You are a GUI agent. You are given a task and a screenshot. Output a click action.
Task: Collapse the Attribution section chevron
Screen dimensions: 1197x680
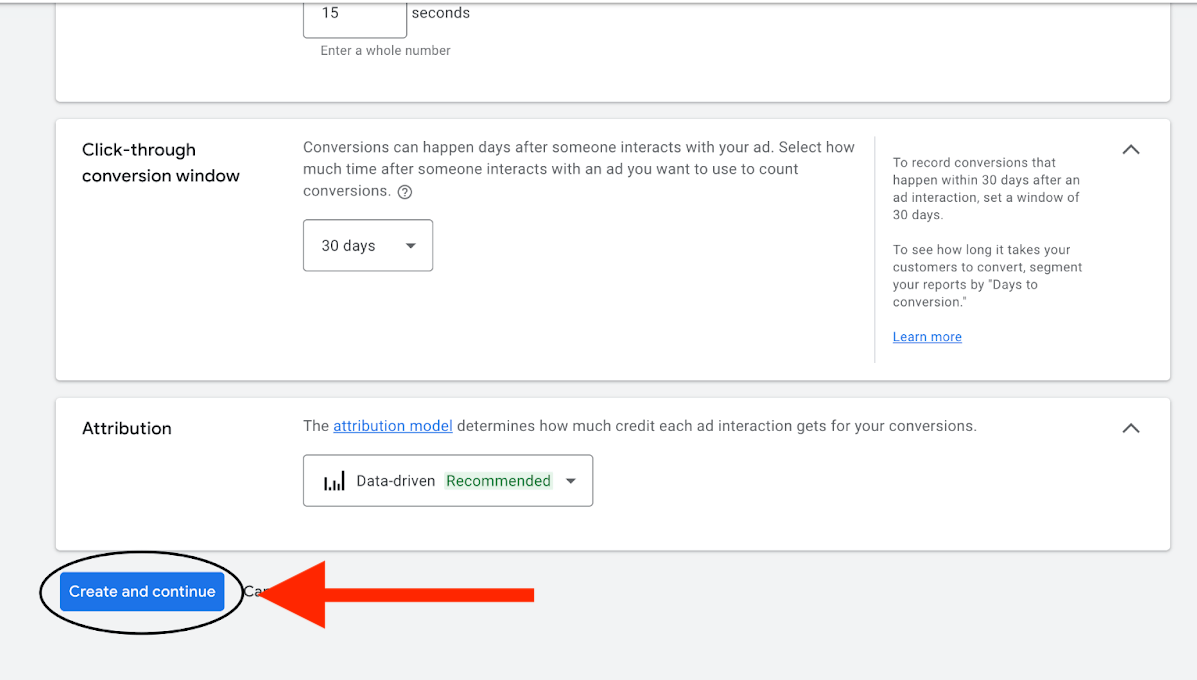click(x=1130, y=428)
